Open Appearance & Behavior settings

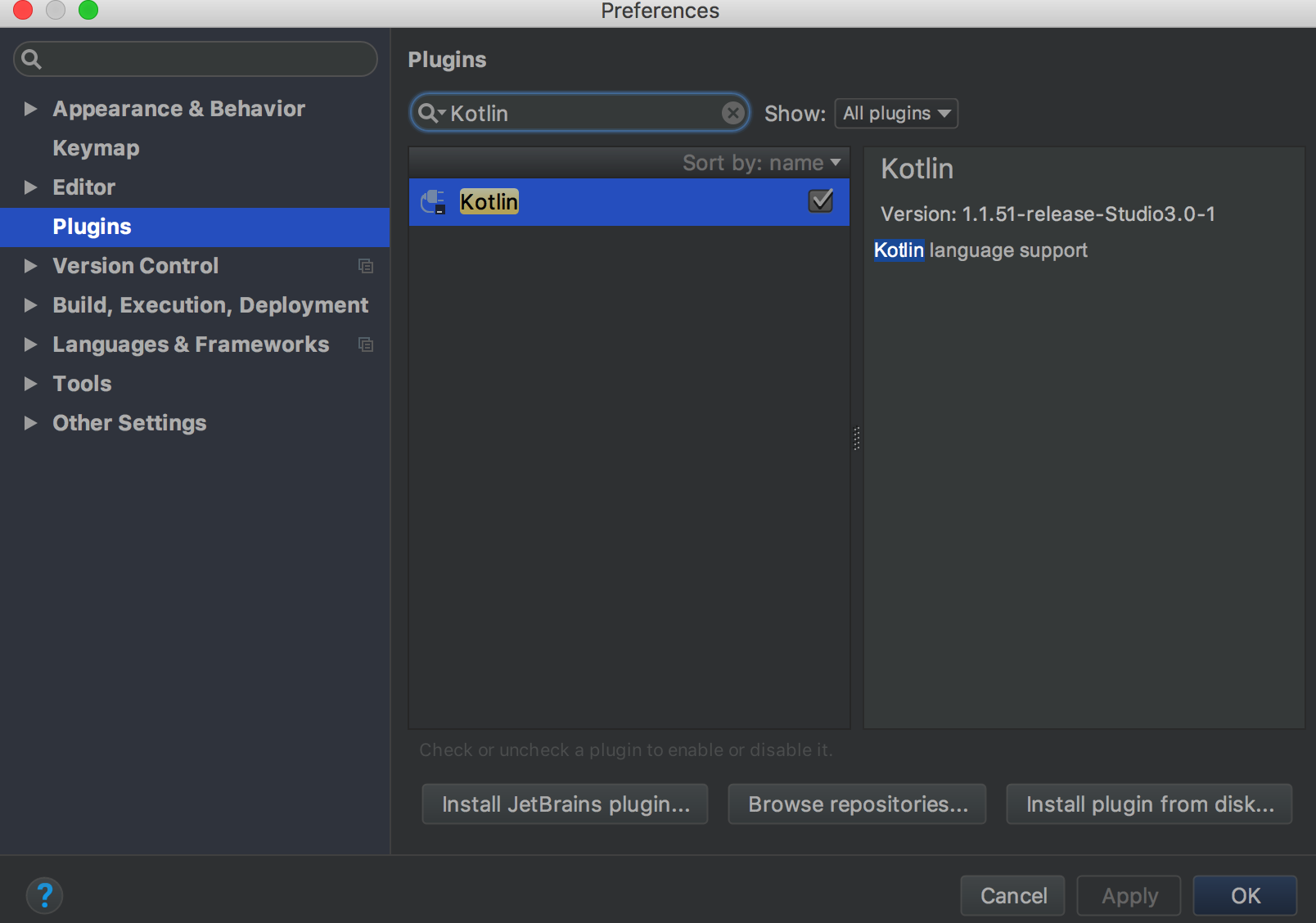pyautogui.click(x=178, y=109)
